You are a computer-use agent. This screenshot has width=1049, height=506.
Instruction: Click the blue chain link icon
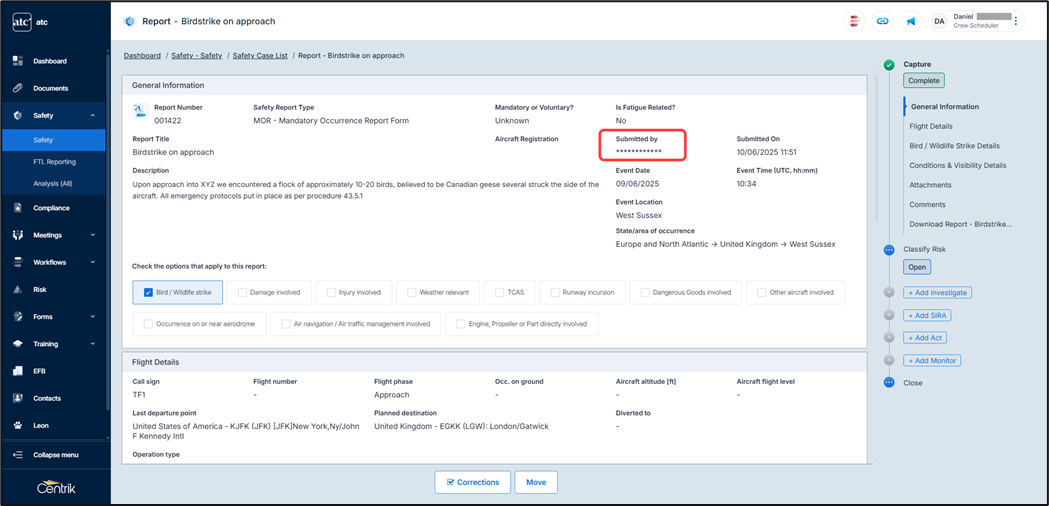coord(882,21)
